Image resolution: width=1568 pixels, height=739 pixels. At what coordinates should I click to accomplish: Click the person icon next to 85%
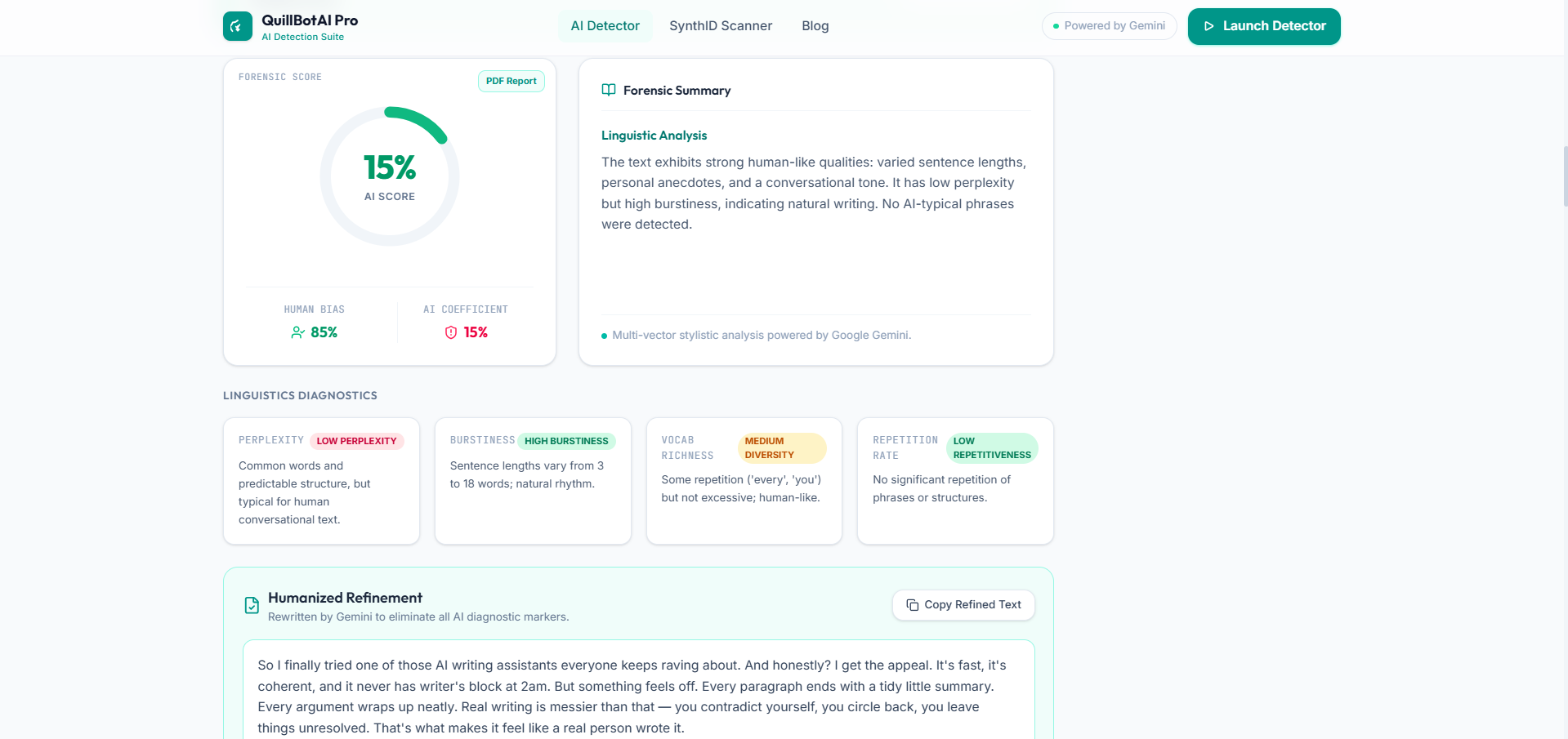click(x=298, y=332)
